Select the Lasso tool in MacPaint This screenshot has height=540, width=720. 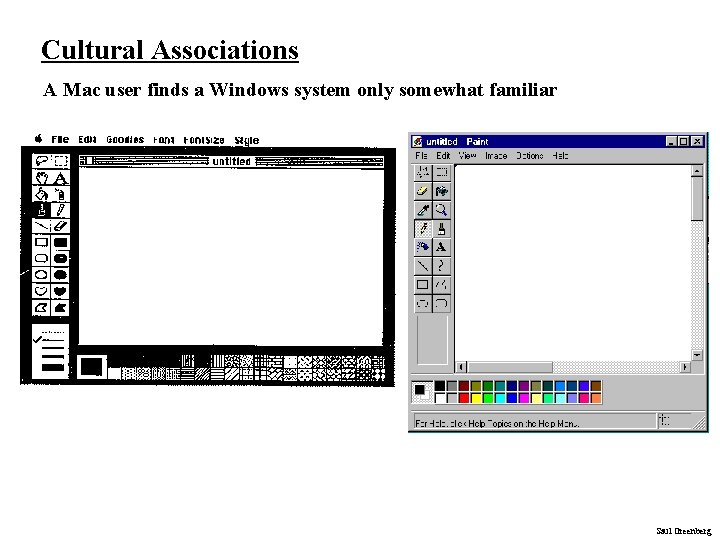(42, 161)
